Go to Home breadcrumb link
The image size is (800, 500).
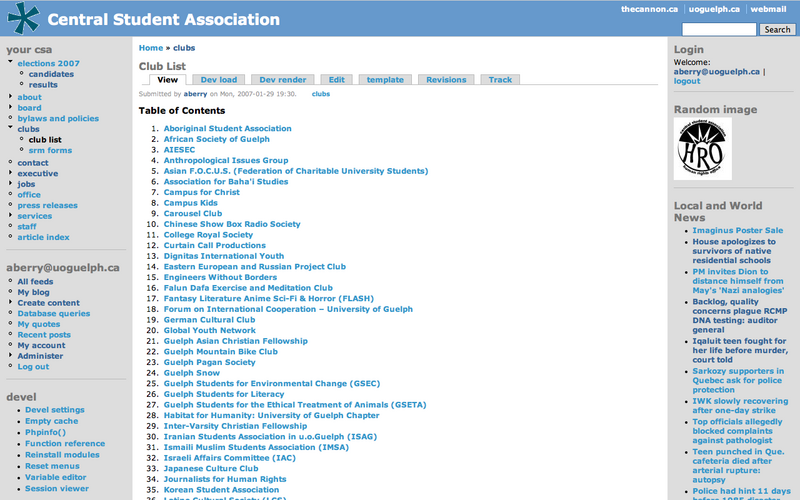tap(151, 48)
